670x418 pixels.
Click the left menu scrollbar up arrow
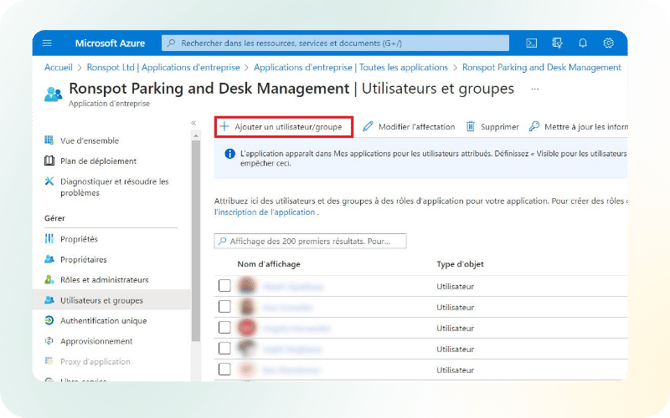pos(196,135)
